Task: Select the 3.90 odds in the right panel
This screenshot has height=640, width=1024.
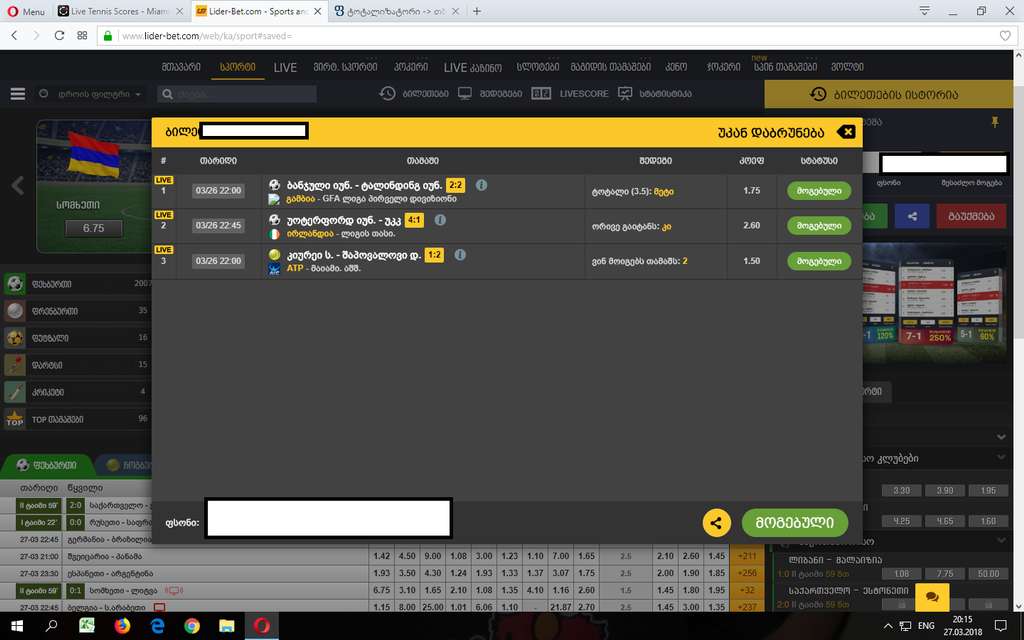Action: coord(944,490)
